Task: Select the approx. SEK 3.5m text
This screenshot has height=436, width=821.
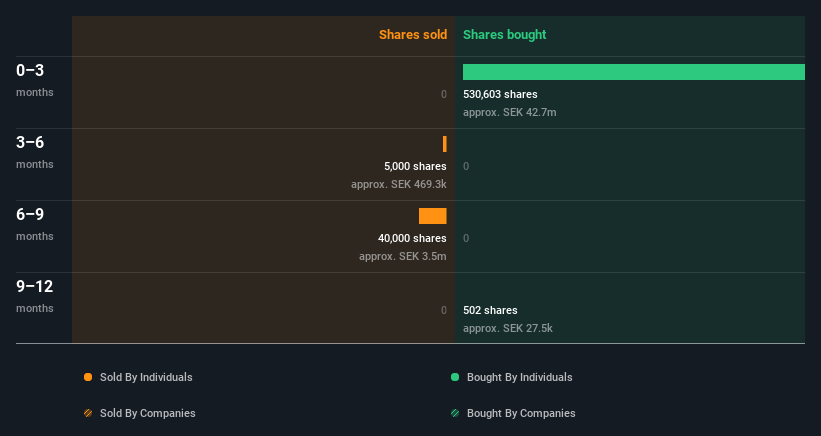Action: (403, 256)
